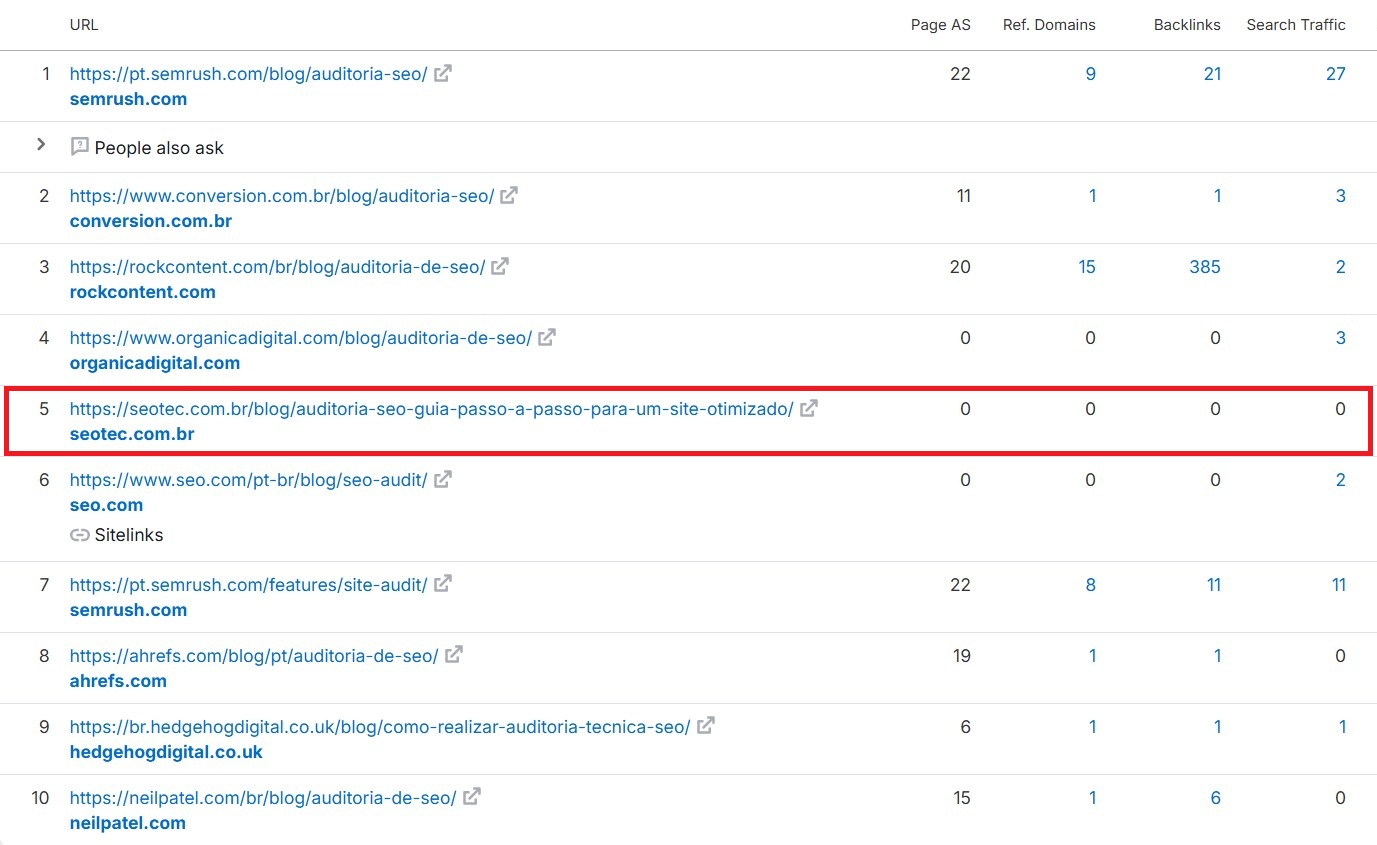Viewport: 1377px width, 845px height.
Task: Open hedgehogdigital URL external link icon
Action: 706,727
